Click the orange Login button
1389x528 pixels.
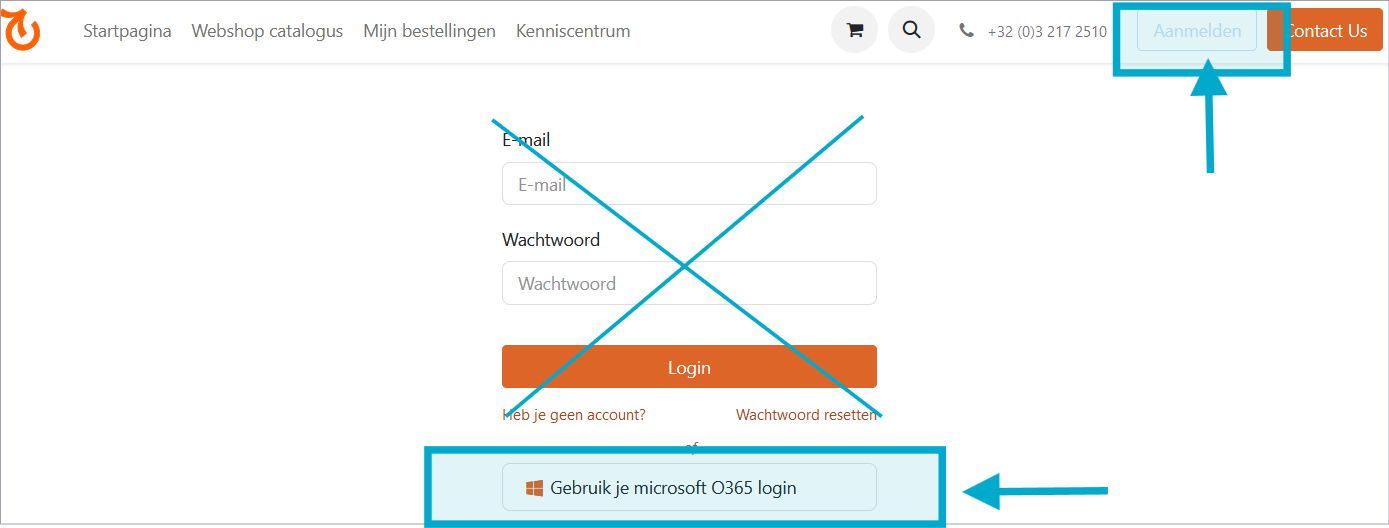689,367
